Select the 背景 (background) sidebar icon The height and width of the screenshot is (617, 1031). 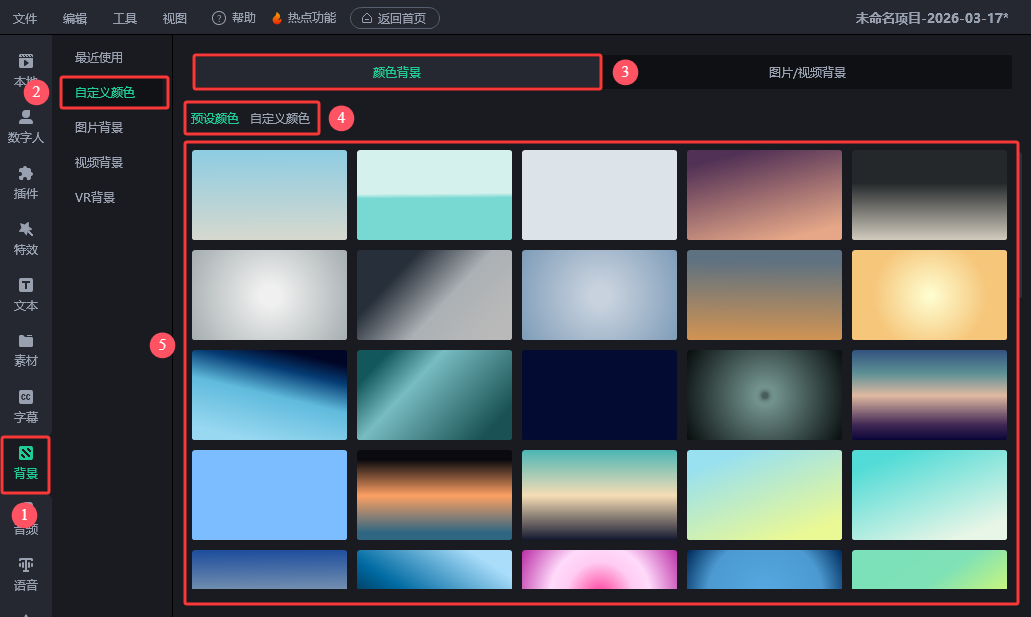(26, 462)
